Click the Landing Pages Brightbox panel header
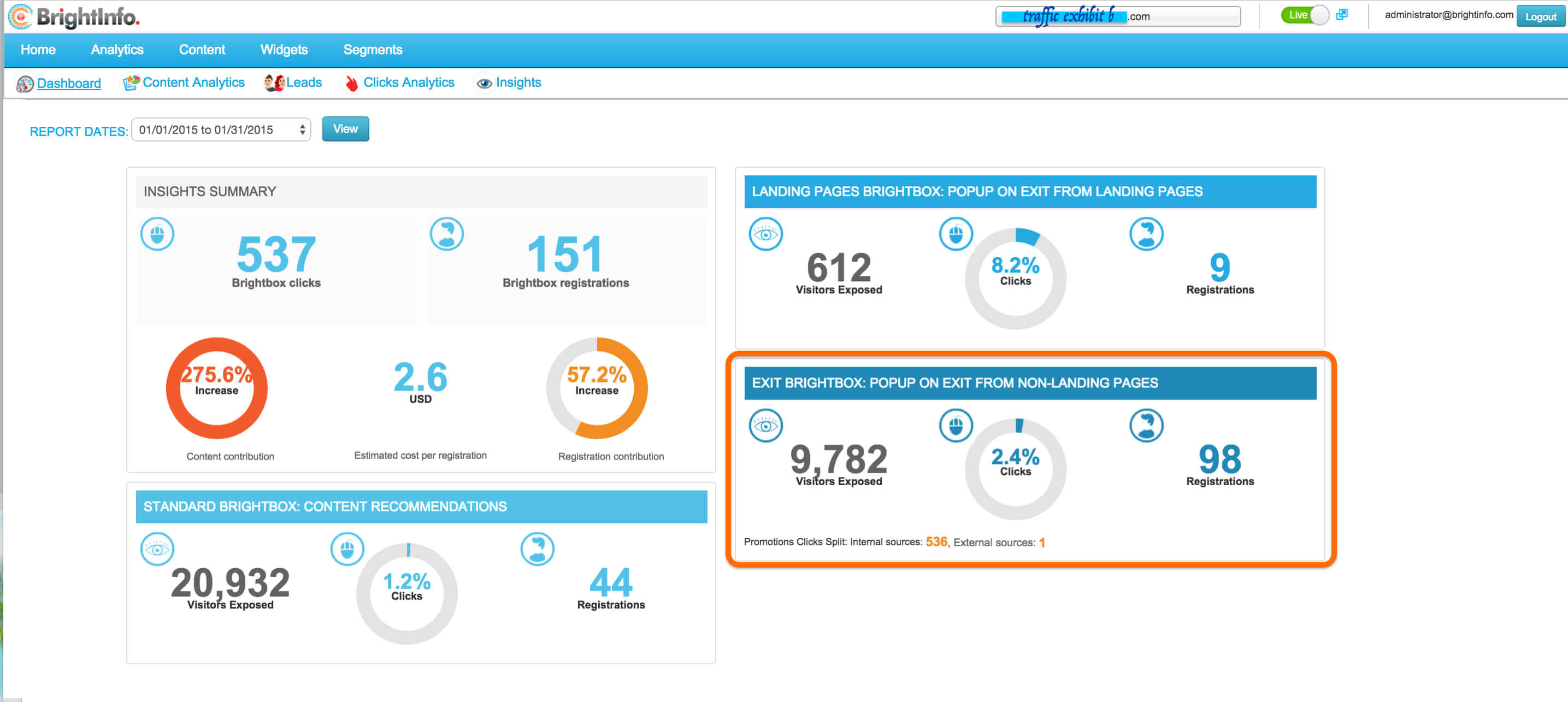 [1030, 192]
